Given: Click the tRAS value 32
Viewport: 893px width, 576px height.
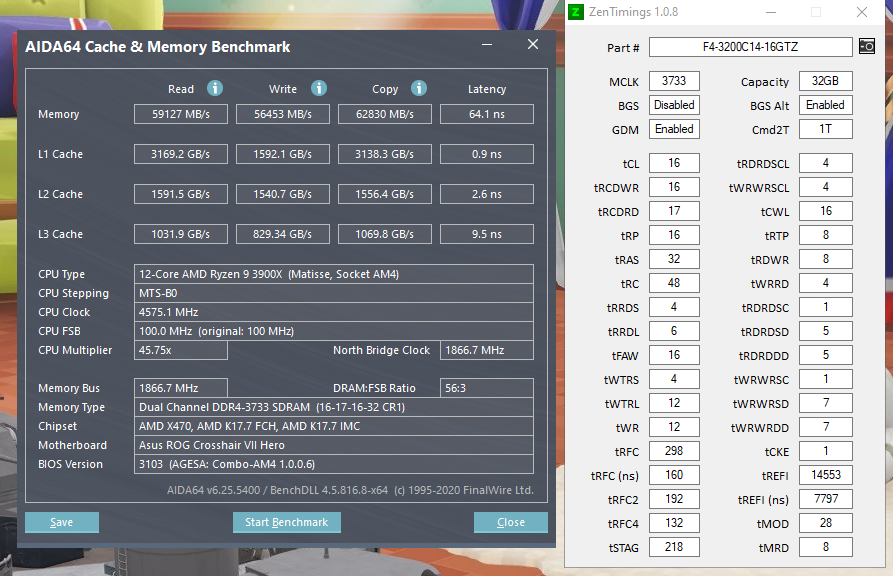Looking at the screenshot, I should (x=674, y=259).
